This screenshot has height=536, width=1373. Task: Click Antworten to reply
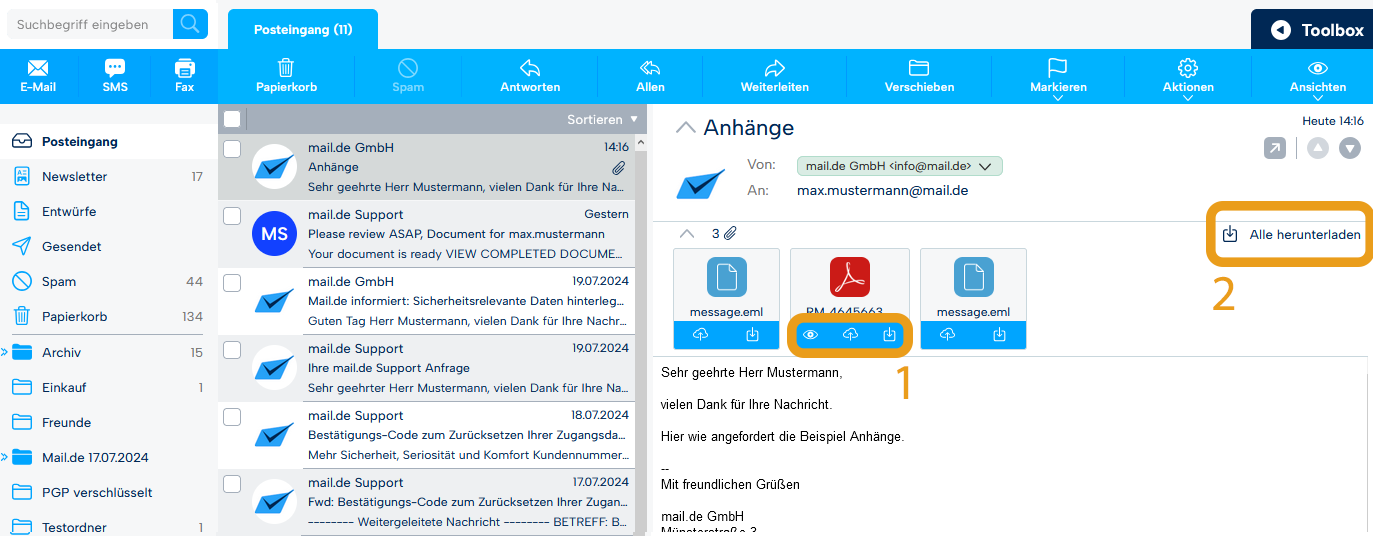point(530,76)
